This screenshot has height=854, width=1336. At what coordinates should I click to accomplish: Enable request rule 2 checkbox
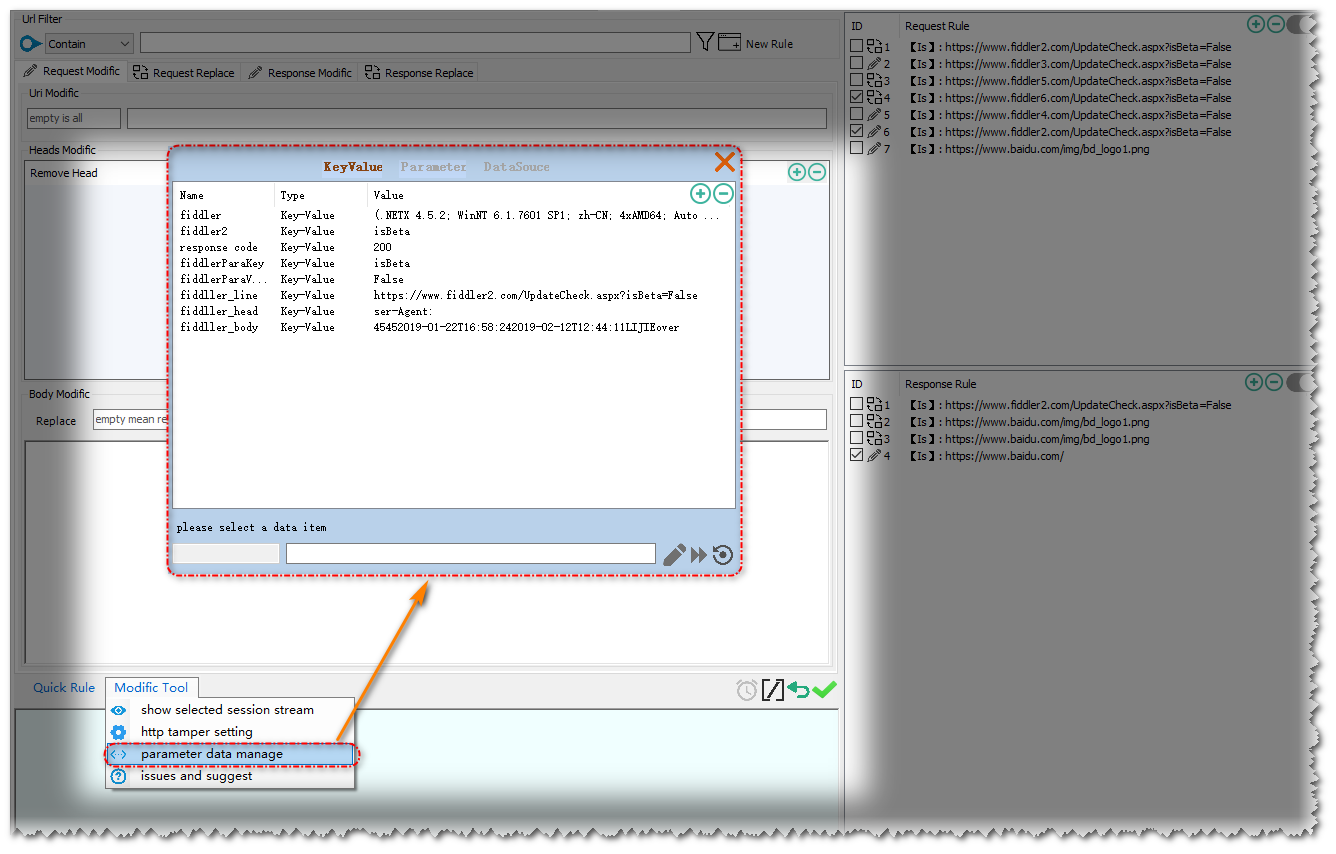tap(856, 63)
